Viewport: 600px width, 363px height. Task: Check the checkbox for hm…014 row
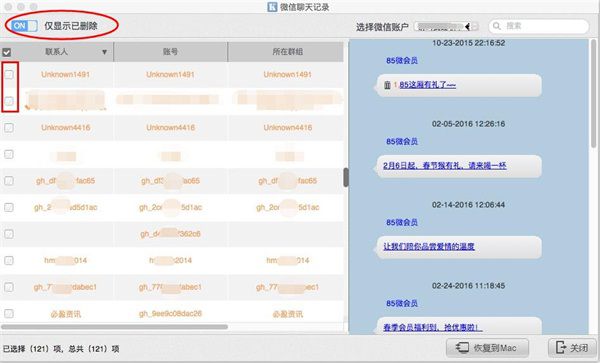tap(9, 260)
